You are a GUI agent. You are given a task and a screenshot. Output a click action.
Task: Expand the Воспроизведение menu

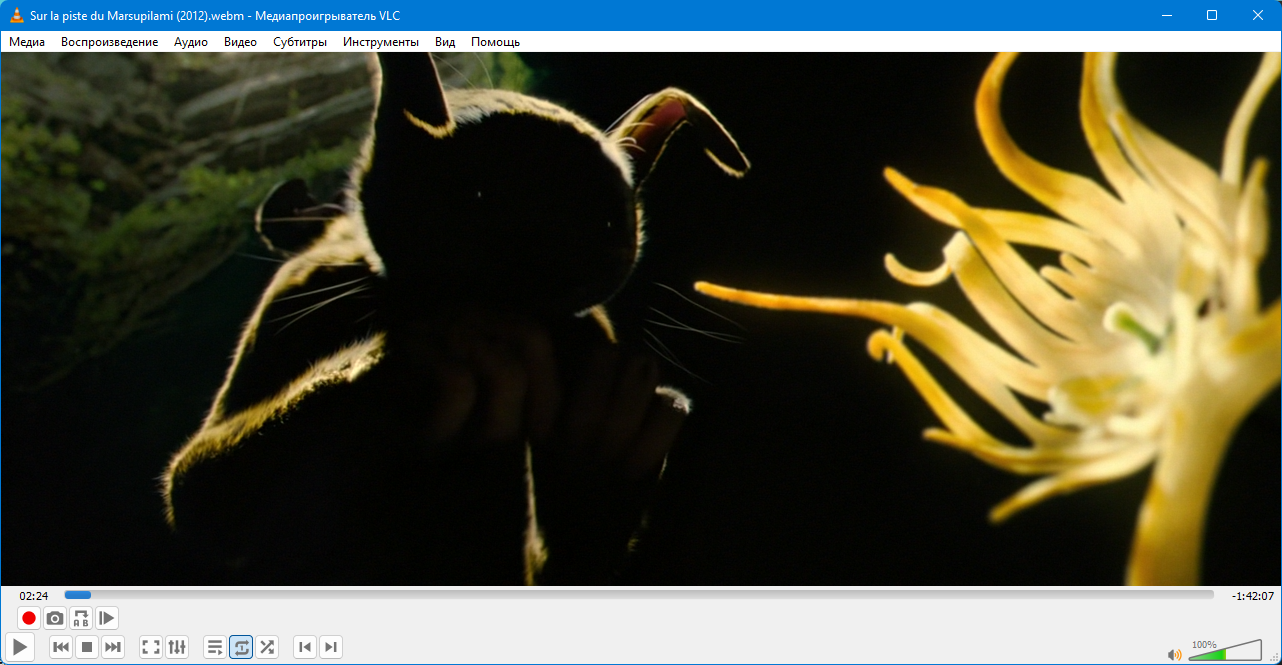[x=109, y=42]
